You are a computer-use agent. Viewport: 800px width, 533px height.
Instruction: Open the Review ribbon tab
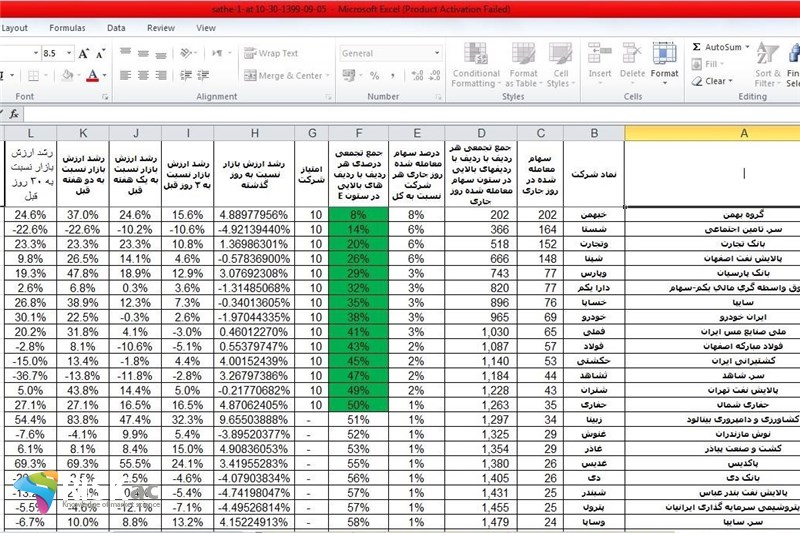(161, 28)
